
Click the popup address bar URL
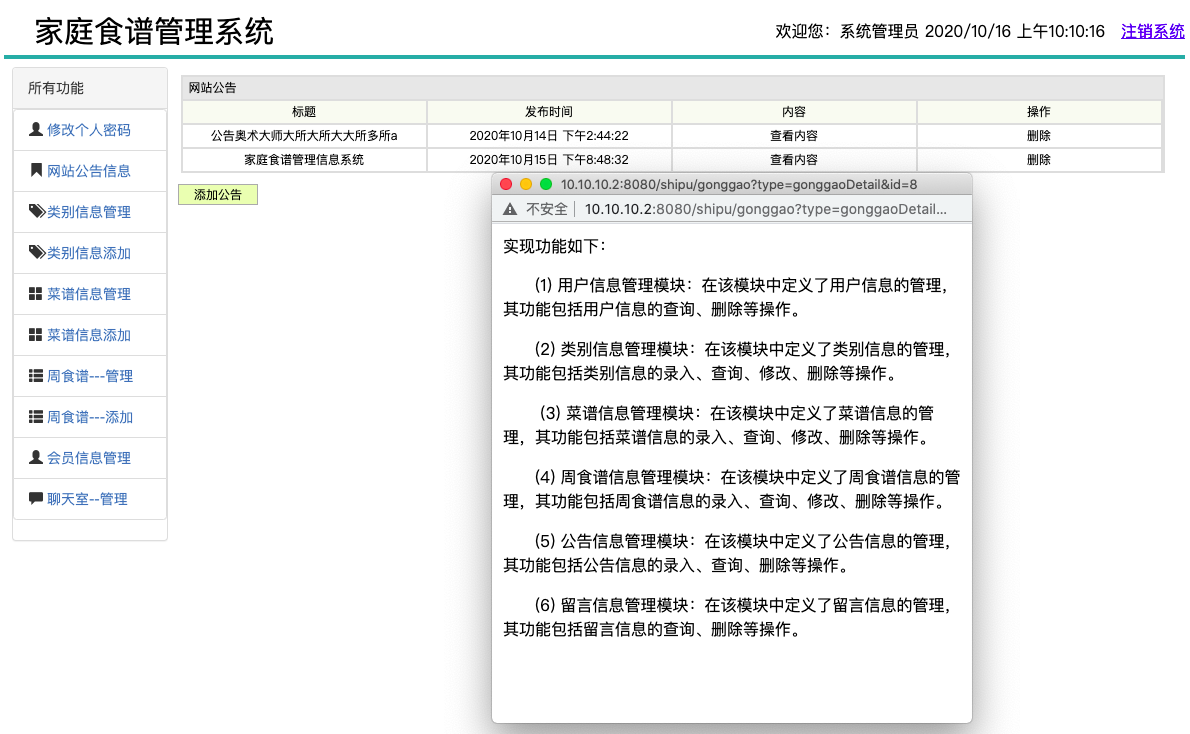765,209
